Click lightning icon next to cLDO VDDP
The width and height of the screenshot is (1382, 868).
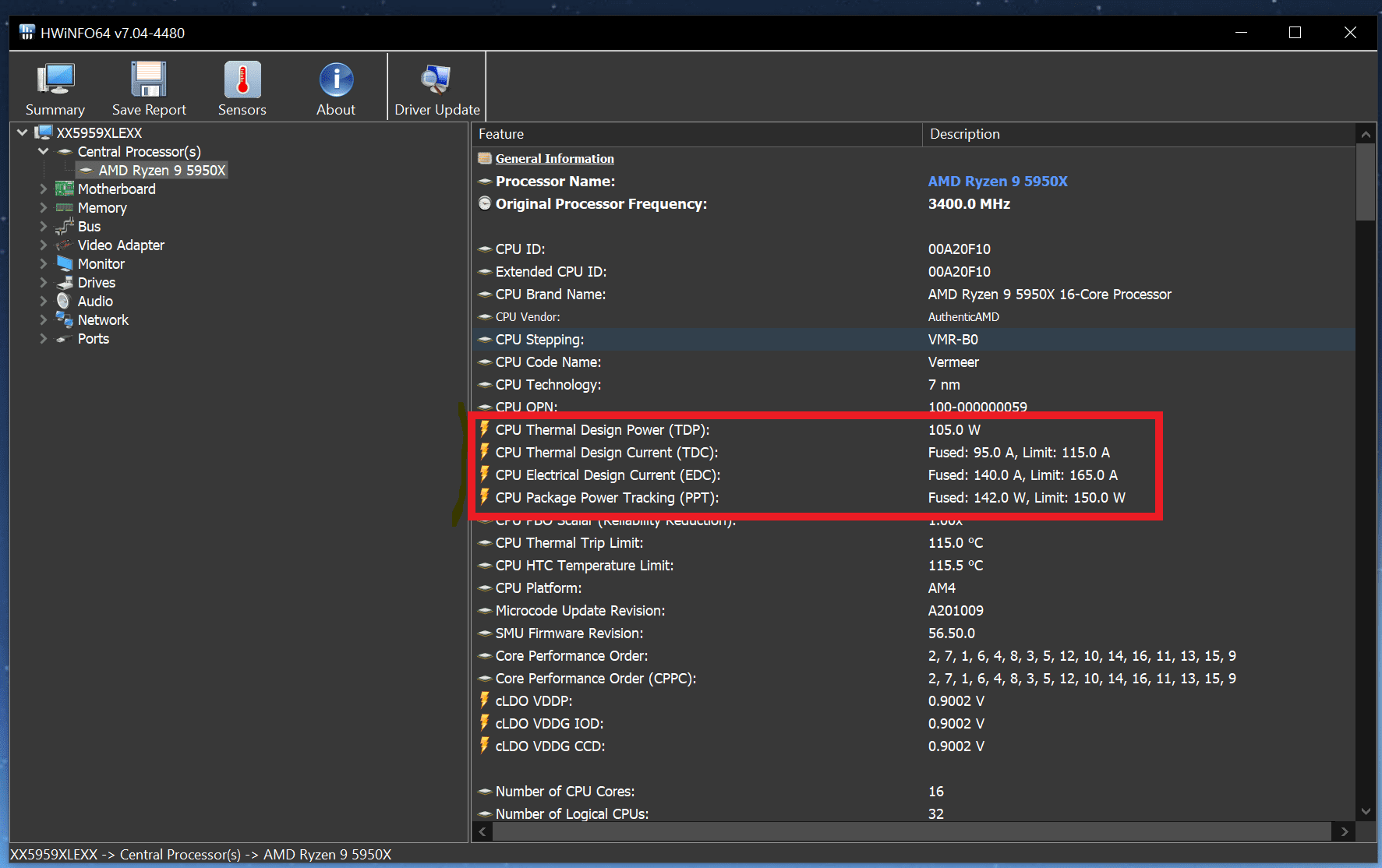[484, 700]
